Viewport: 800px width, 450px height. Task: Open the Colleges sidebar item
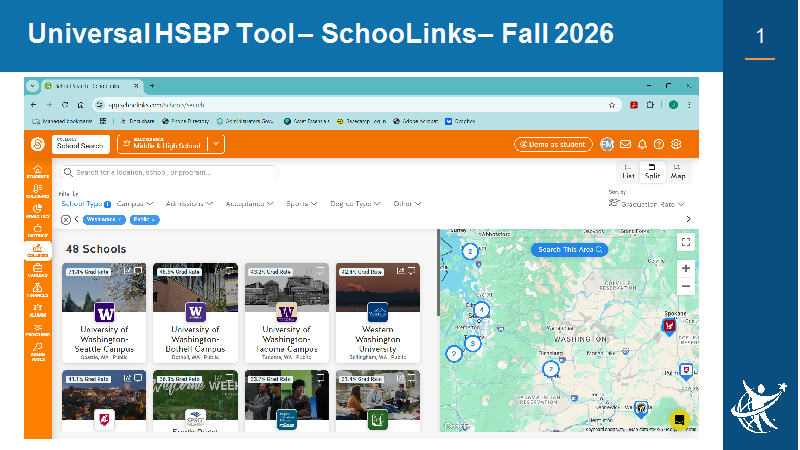coord(38,251)
